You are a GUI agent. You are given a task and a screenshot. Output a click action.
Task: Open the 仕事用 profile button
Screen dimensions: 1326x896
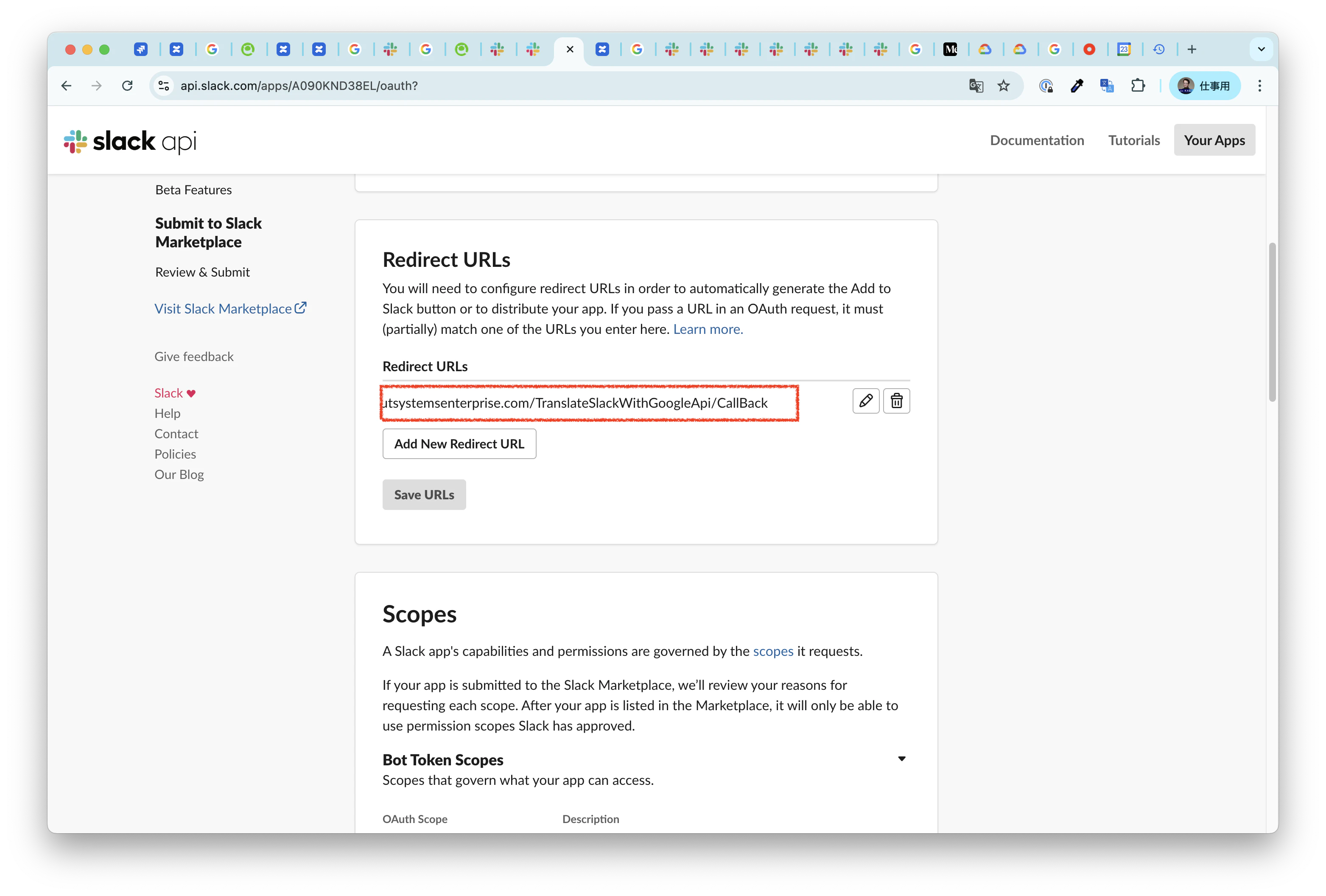tap(1204, 86)
